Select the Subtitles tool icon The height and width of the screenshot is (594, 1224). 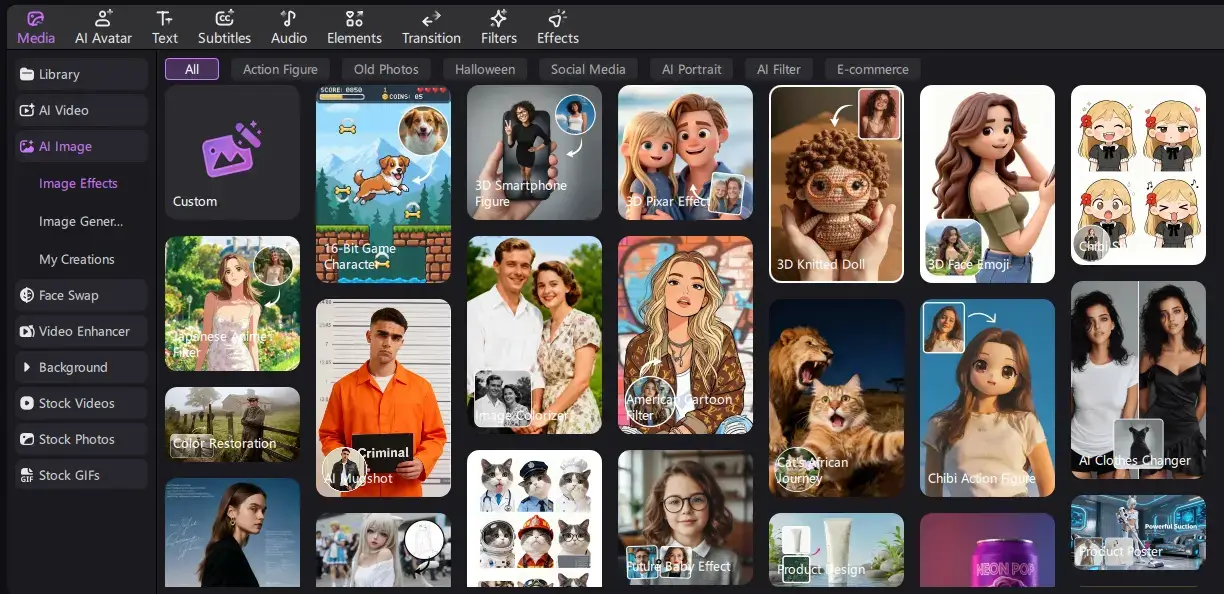tap(224, 18)
